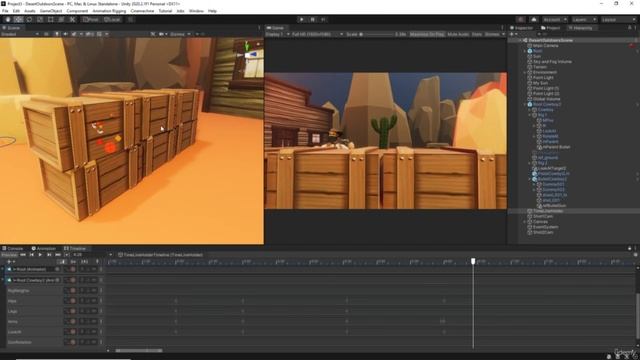Open the Help menu
The height and width of the screenshot is (360, 640).
pos(212,11)
